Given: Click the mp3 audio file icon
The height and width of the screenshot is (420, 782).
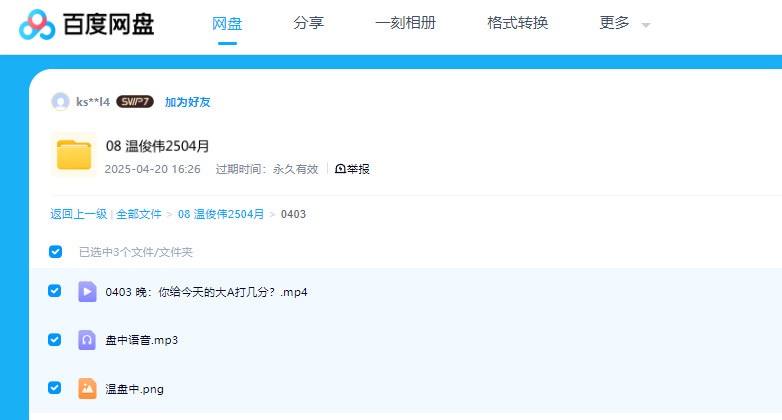Looking at the screenshot, I should [87, 339].
